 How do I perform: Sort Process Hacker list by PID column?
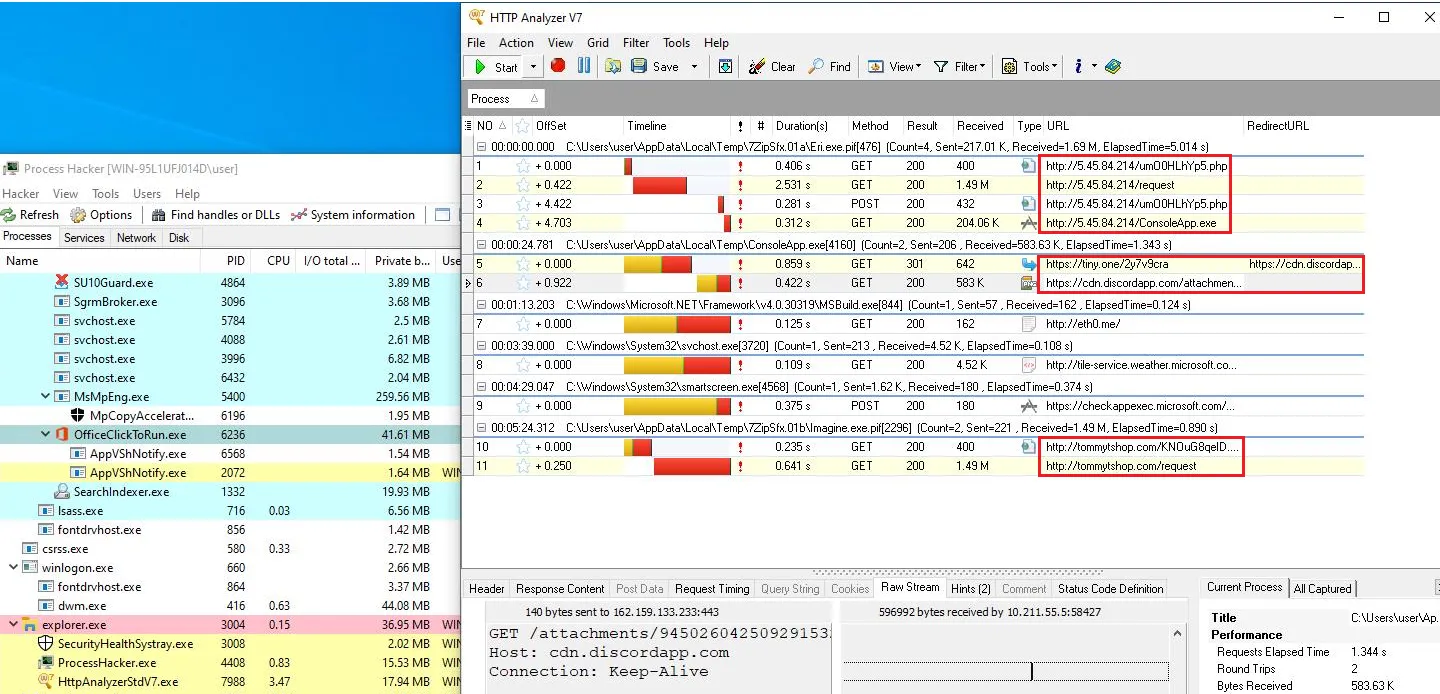(x=236, y=261)
